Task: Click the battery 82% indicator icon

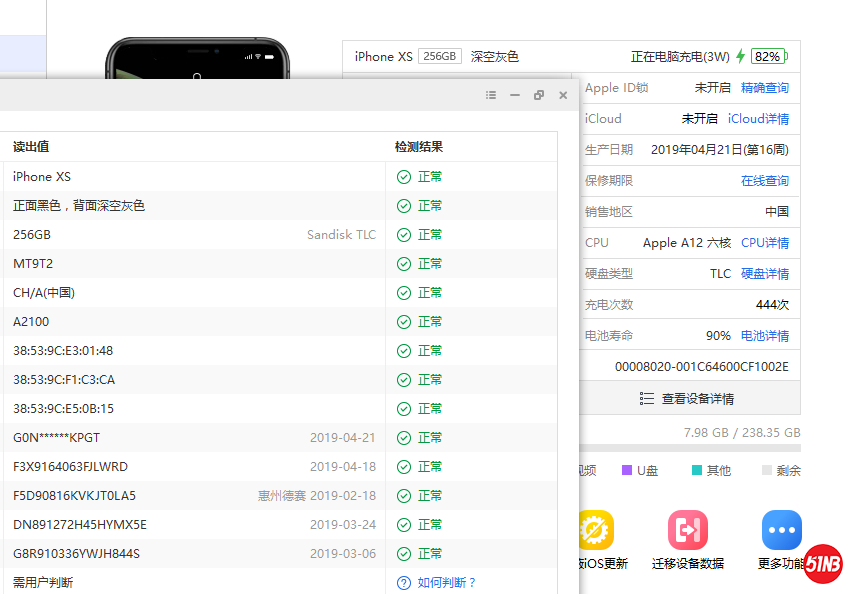Action: (x=769, y=57)
